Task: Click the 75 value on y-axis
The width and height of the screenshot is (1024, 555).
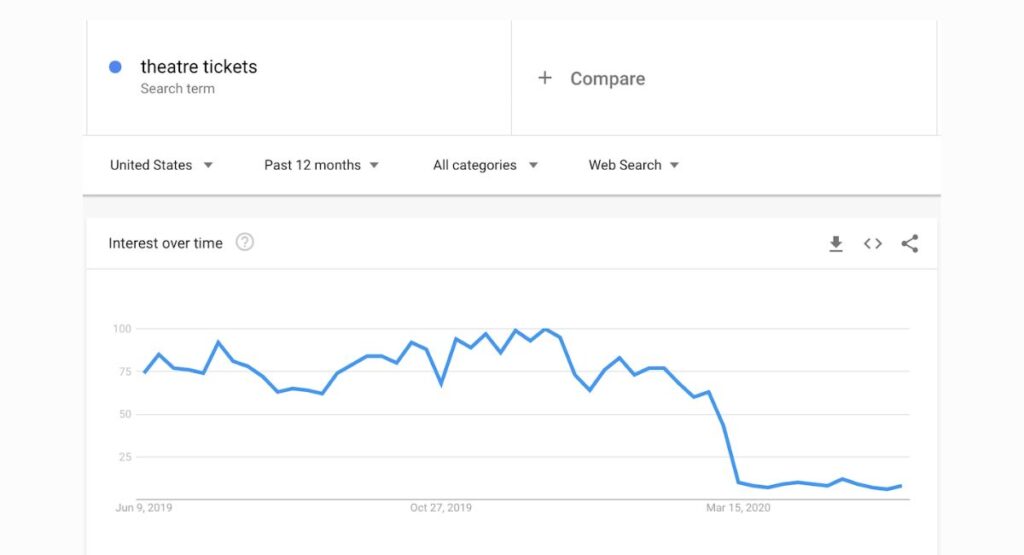Action: pos(125,372)
